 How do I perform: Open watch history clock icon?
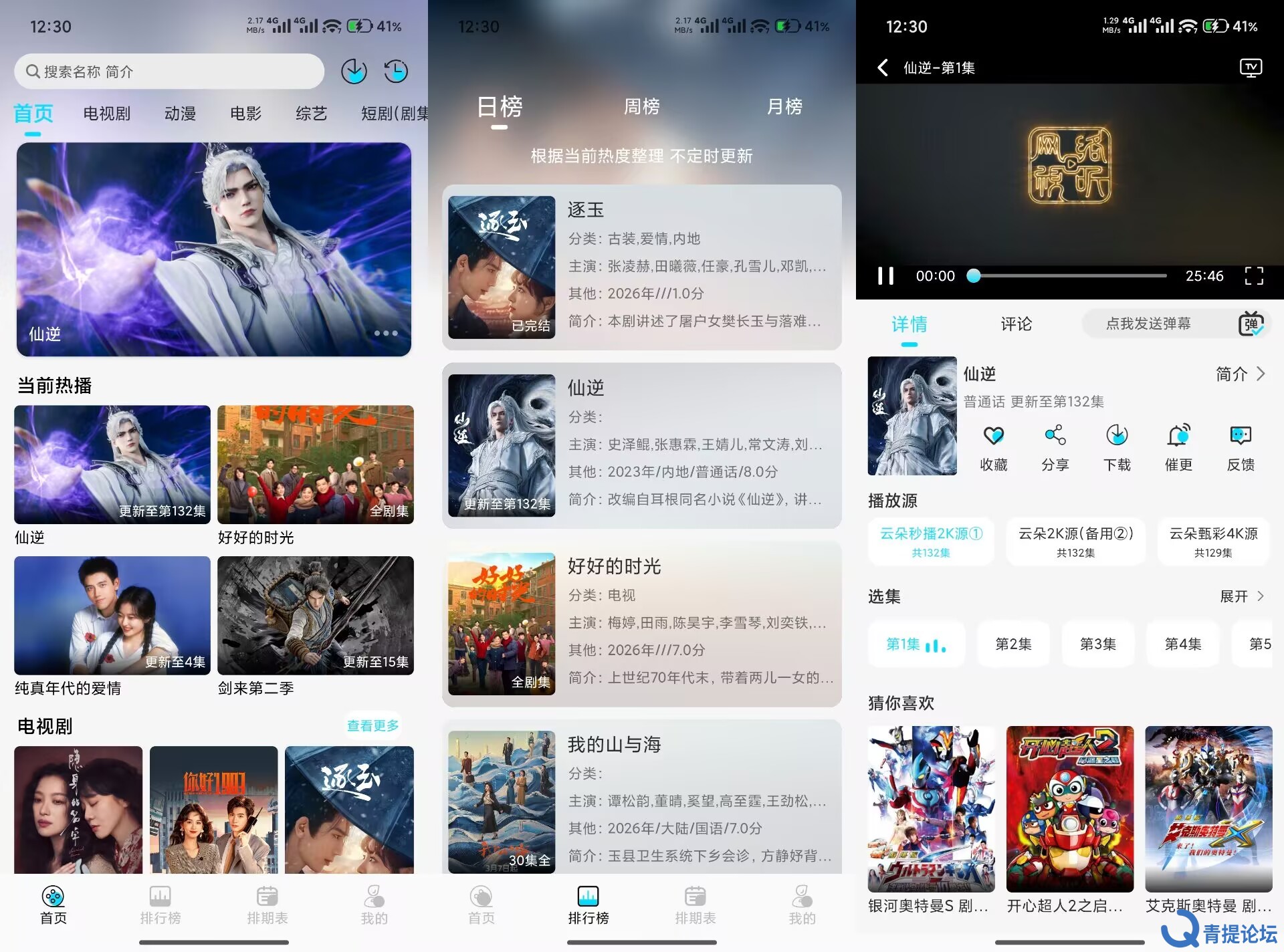pos(396,71)
